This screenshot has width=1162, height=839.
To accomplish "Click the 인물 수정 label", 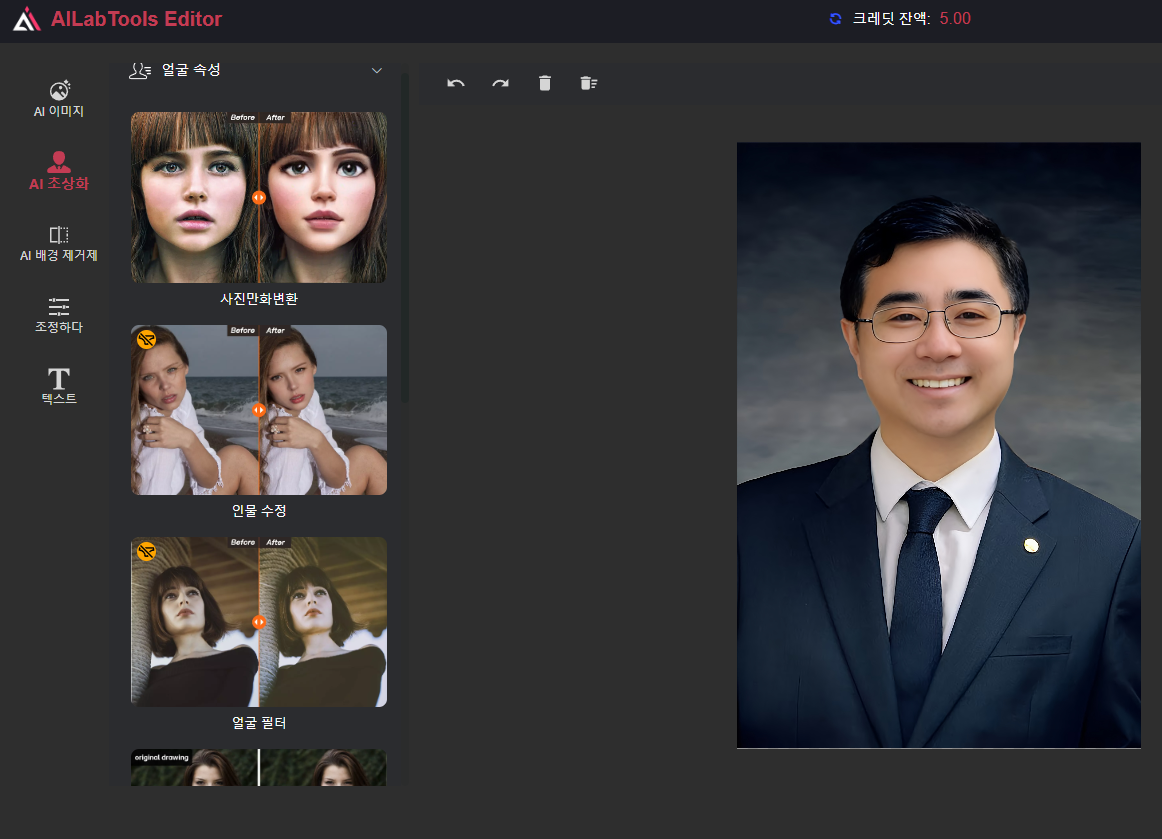I will [259, 511].
